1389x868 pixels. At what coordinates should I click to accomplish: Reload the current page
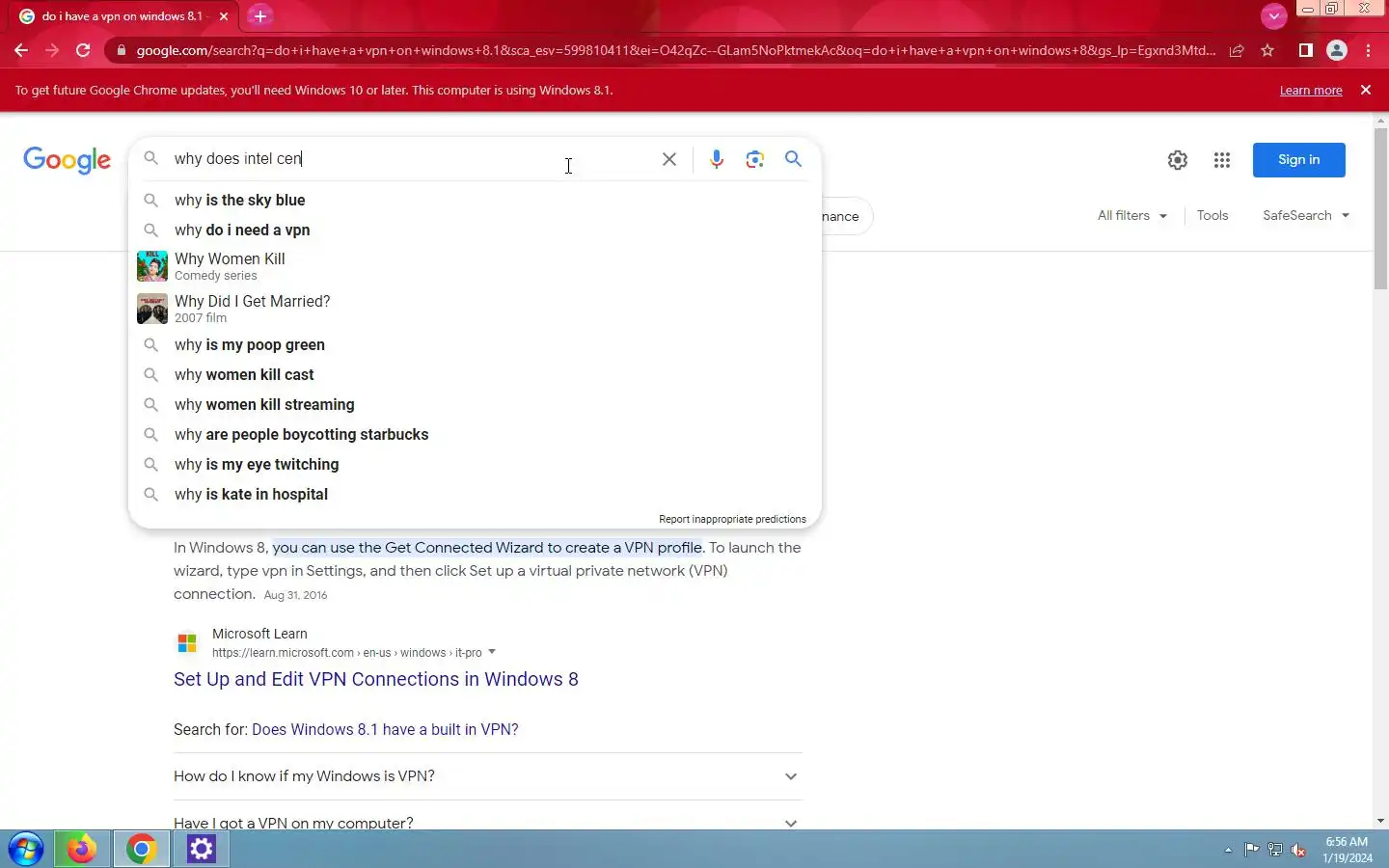pyautogui.click(x=83, y=50)
